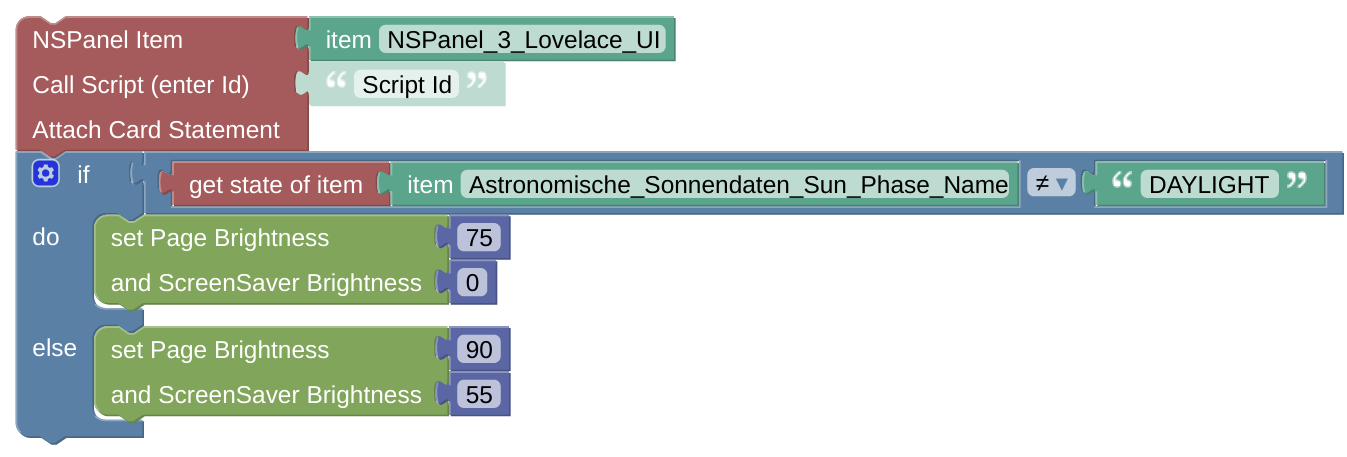Edit the Script Id text field
1347x457 pixels.
tap(407, 85)
